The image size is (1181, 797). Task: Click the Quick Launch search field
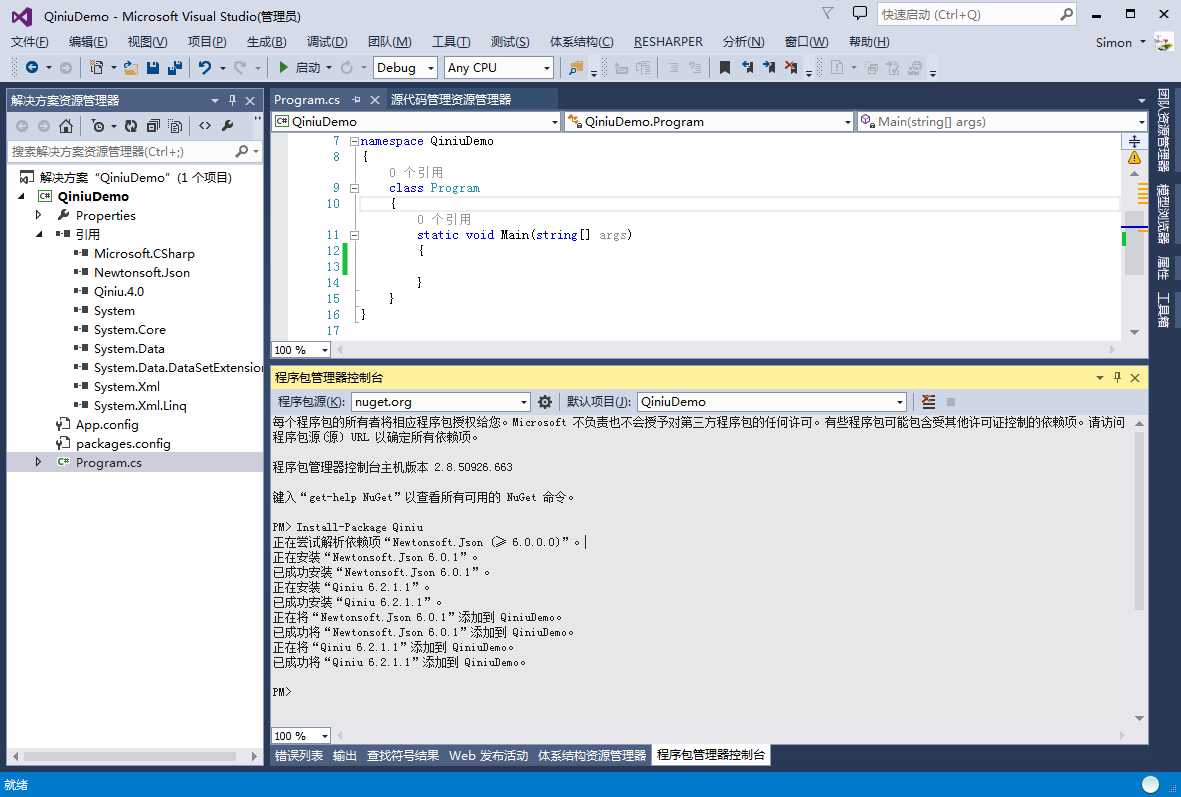click(968, 14)
